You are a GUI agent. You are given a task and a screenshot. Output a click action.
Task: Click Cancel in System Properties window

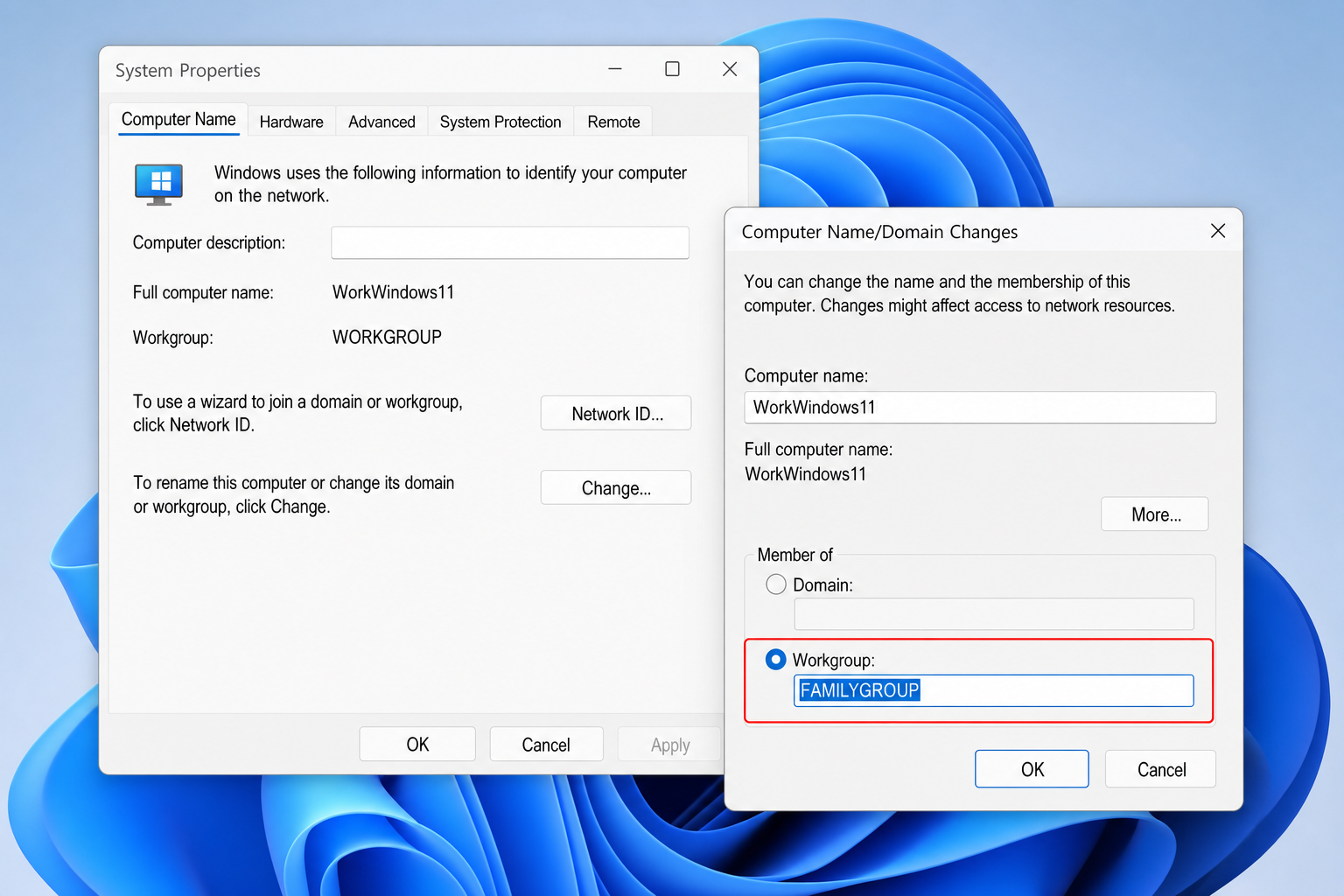coord(546,744)
